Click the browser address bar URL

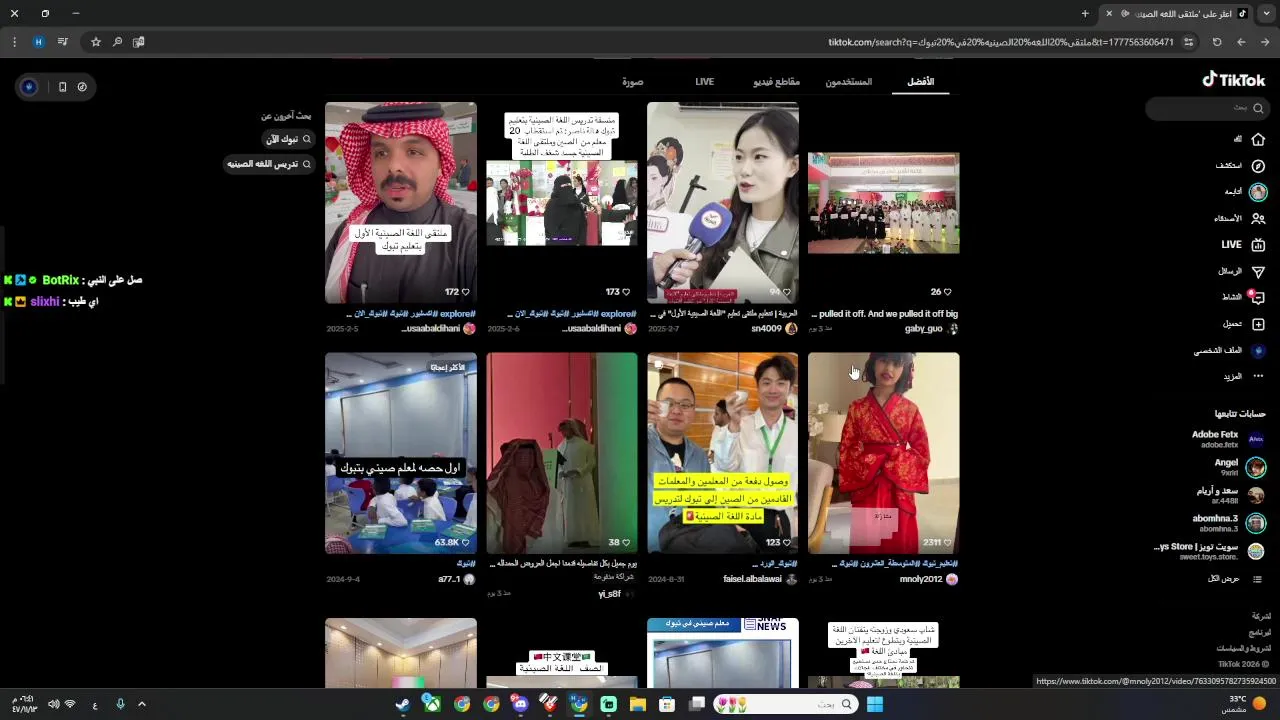(1000, 42)
